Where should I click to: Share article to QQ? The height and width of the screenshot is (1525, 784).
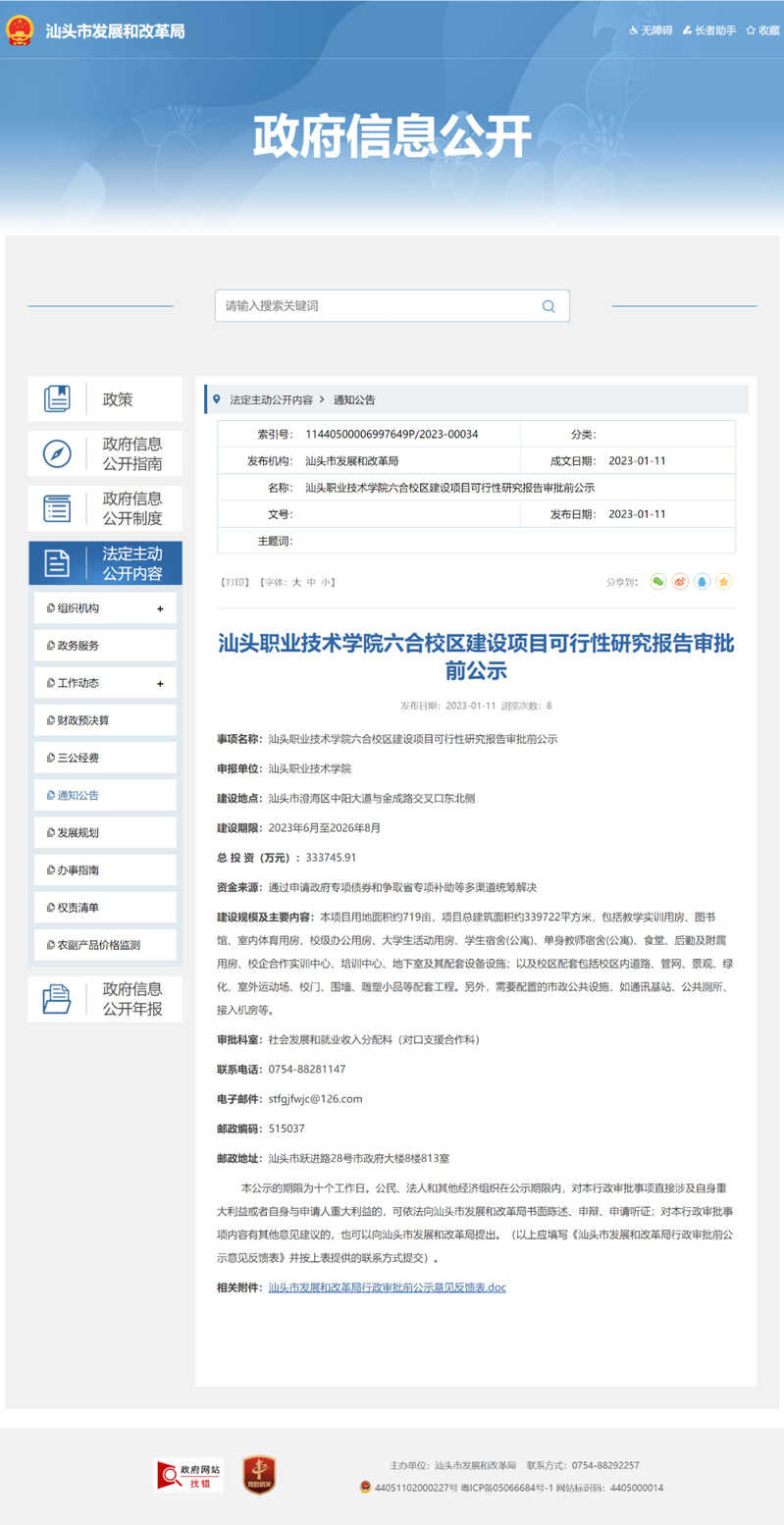[702, 582]
